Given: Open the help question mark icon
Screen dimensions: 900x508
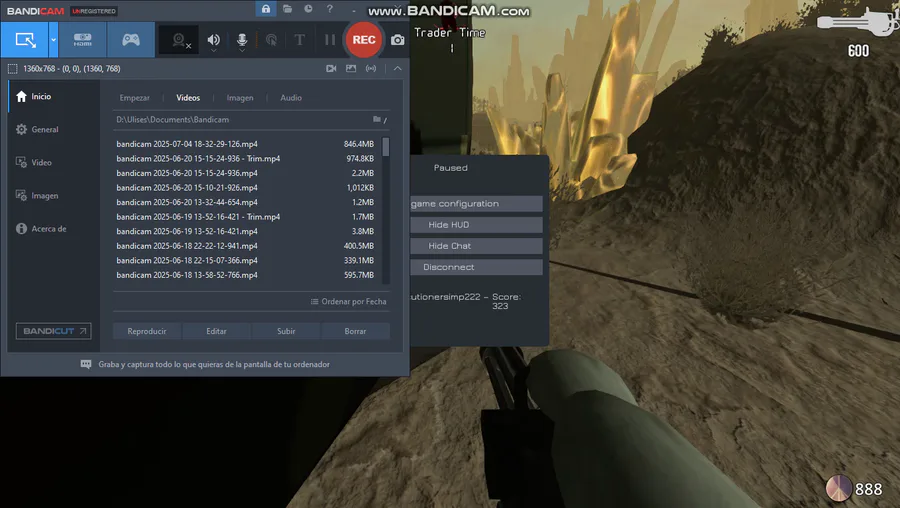Looking at the screenshot, I should point(329,9).
